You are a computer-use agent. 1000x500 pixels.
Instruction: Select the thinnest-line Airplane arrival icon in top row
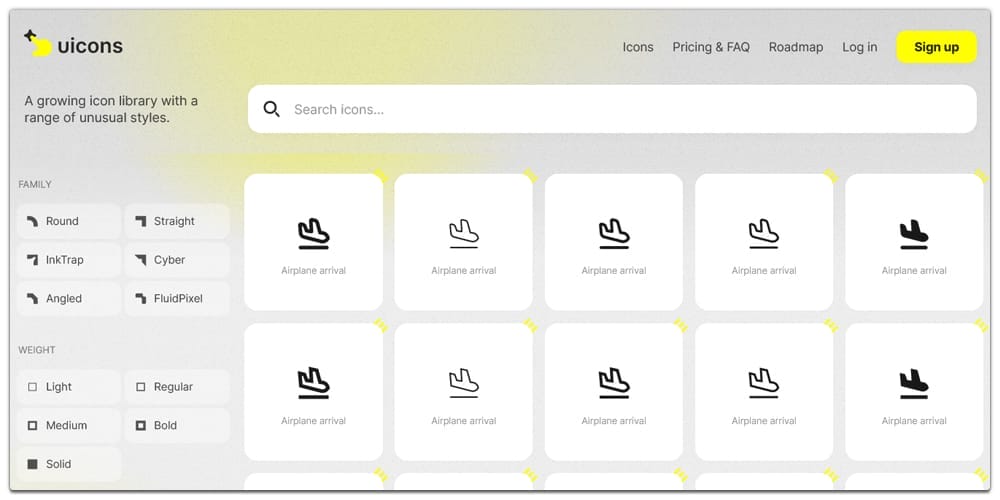463,241
